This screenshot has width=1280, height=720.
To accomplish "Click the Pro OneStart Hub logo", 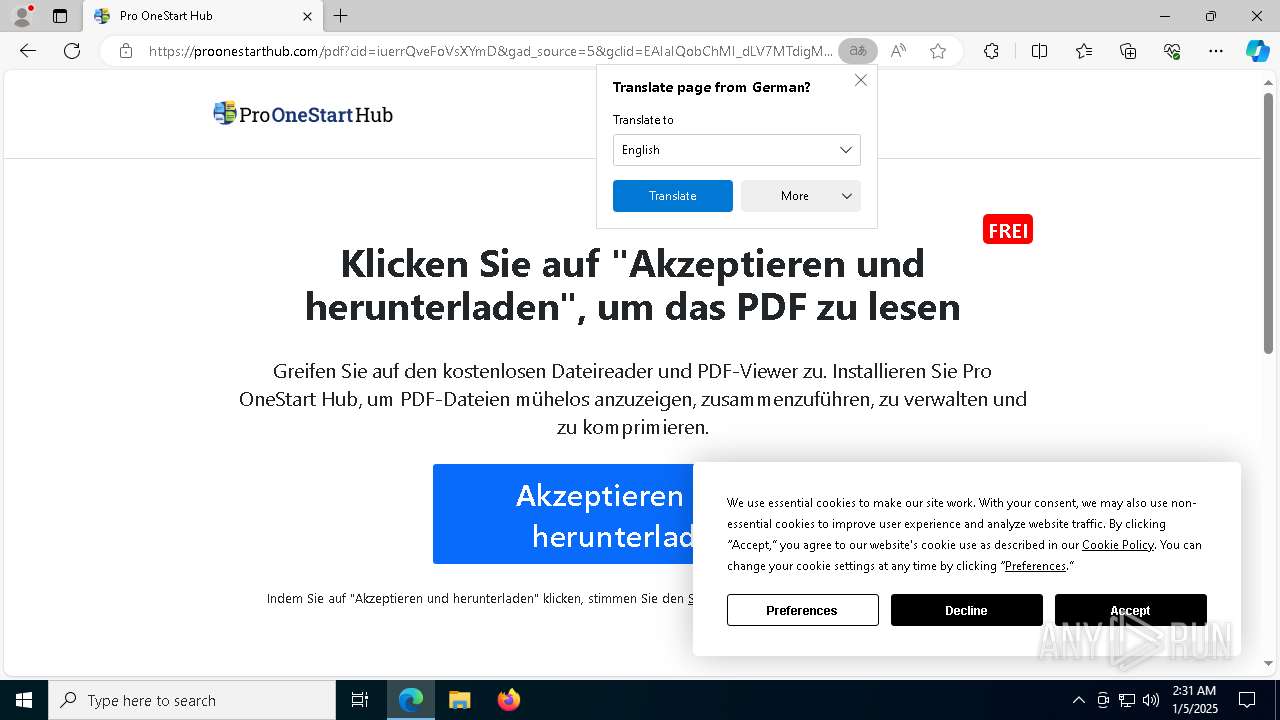I will coord(303,114).
